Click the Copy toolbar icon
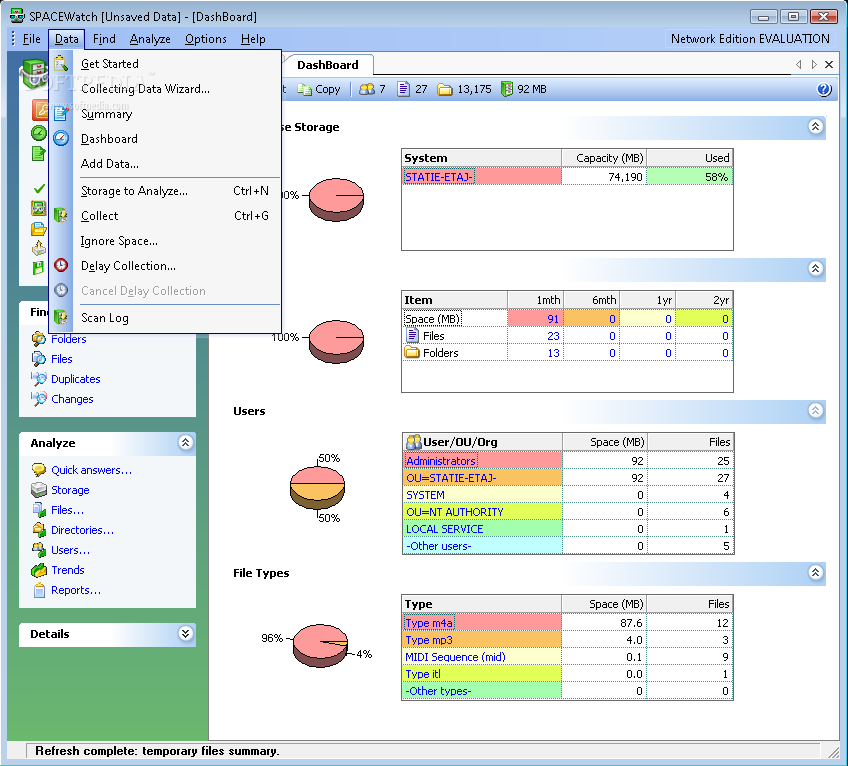 pyautogui.click(x=304, y=89)
